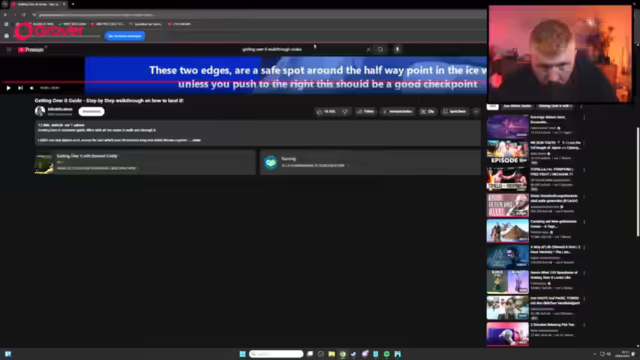Save the video with Speichern button
640x360 pixels.
pyautogui.click(x=455, y=111)
